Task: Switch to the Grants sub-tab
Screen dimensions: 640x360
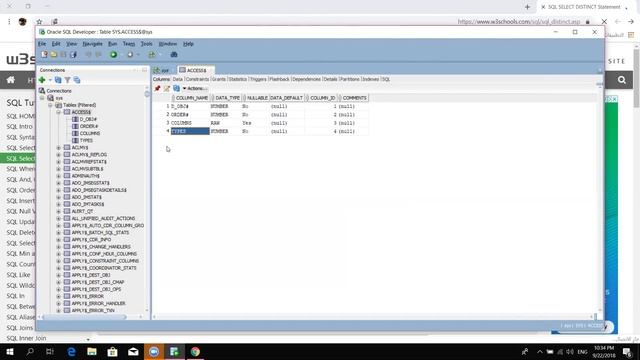Action: (219, 79)
